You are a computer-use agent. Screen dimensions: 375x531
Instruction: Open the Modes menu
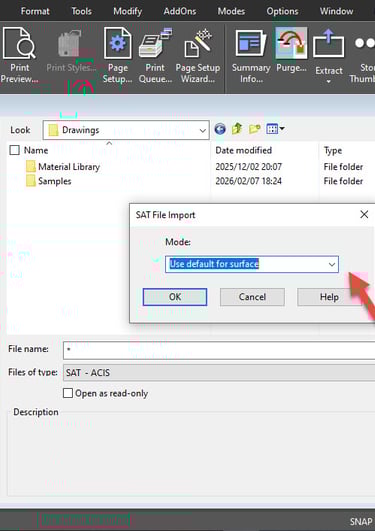pos(231,11)
